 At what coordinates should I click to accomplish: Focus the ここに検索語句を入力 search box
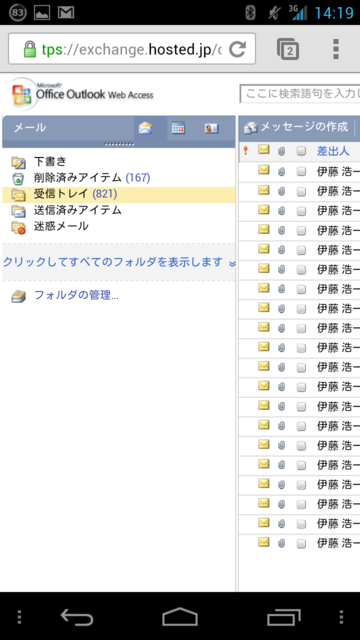[x=300, y=94]
